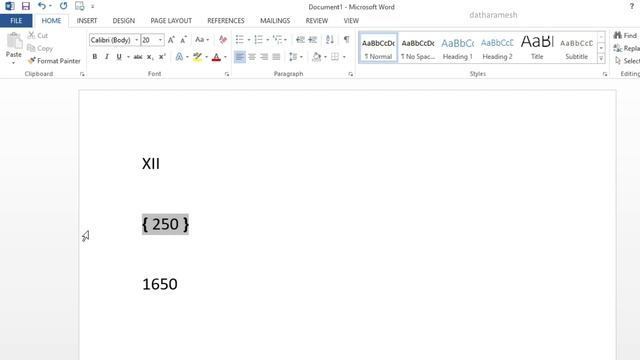Screen dimensions: 640x360
Task: Apply the Heading 2 style
Action: (x=497, y=48)
